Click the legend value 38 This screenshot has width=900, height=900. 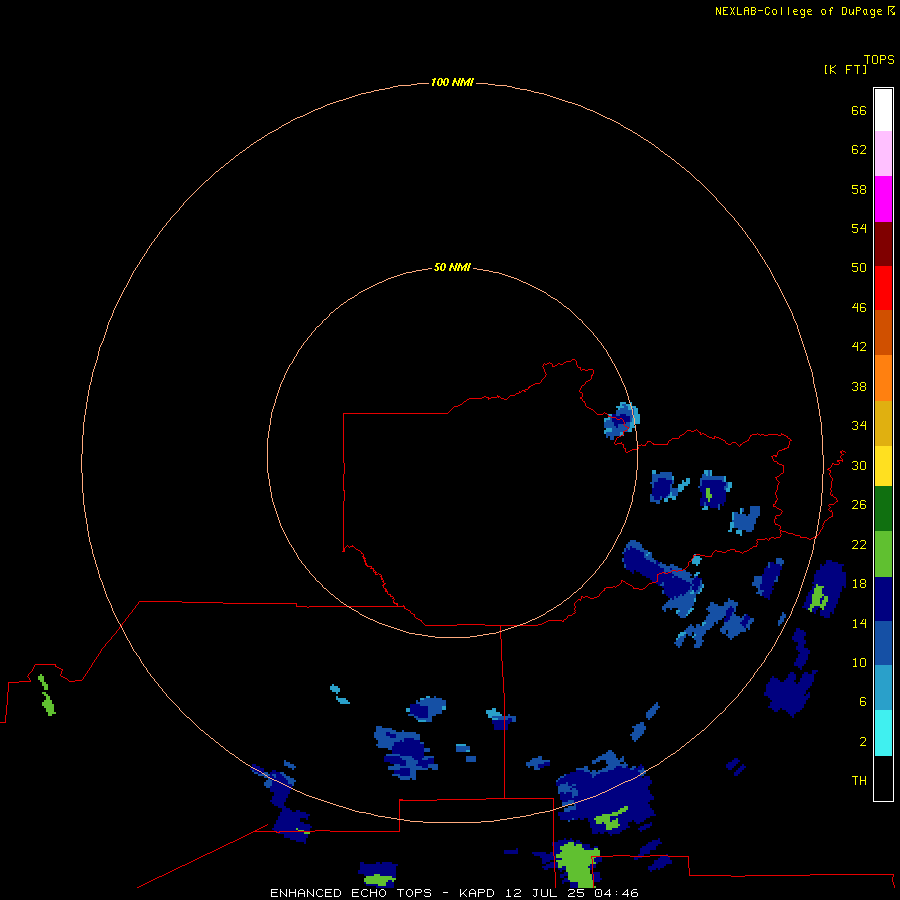point(859,386)
